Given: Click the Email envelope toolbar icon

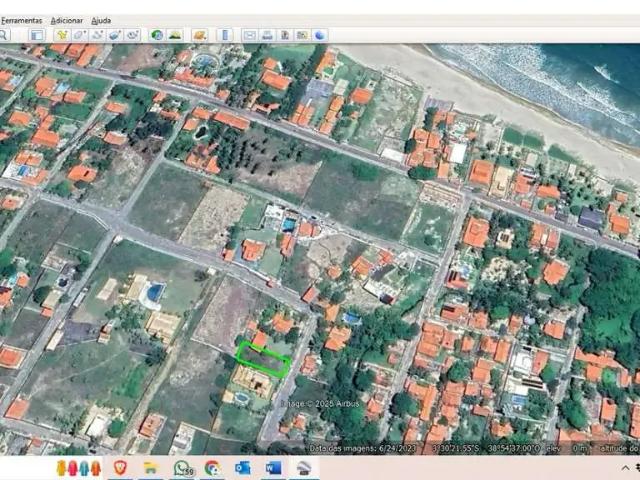Looking at the screenshot, I should point(251,35).
